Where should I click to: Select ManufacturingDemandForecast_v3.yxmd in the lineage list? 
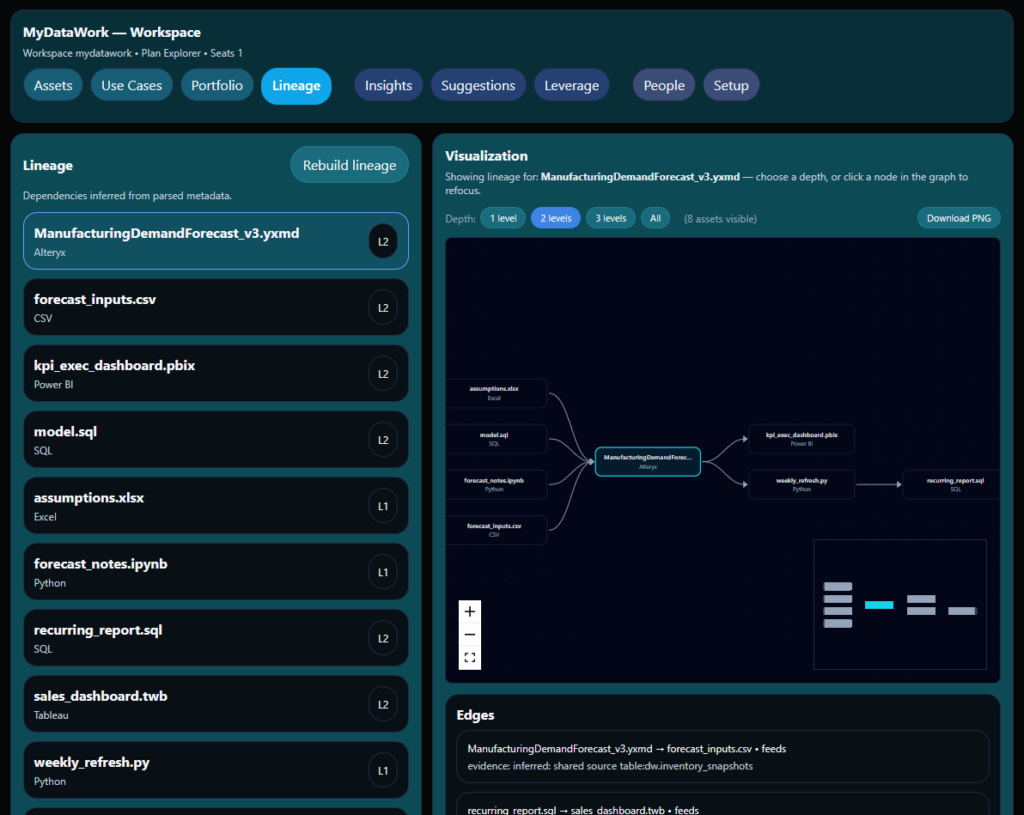point(216,241)
